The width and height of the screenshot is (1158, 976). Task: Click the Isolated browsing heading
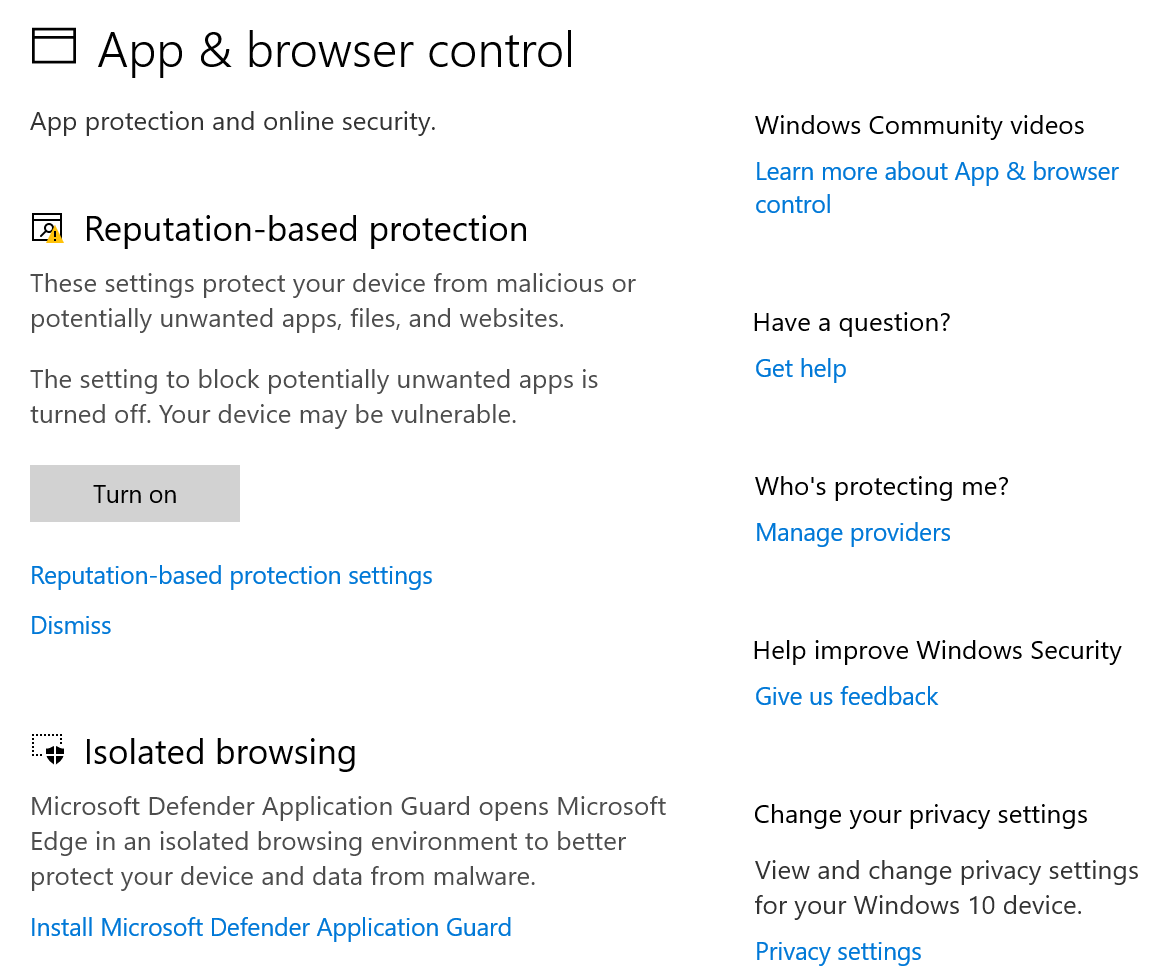[220, 752]
